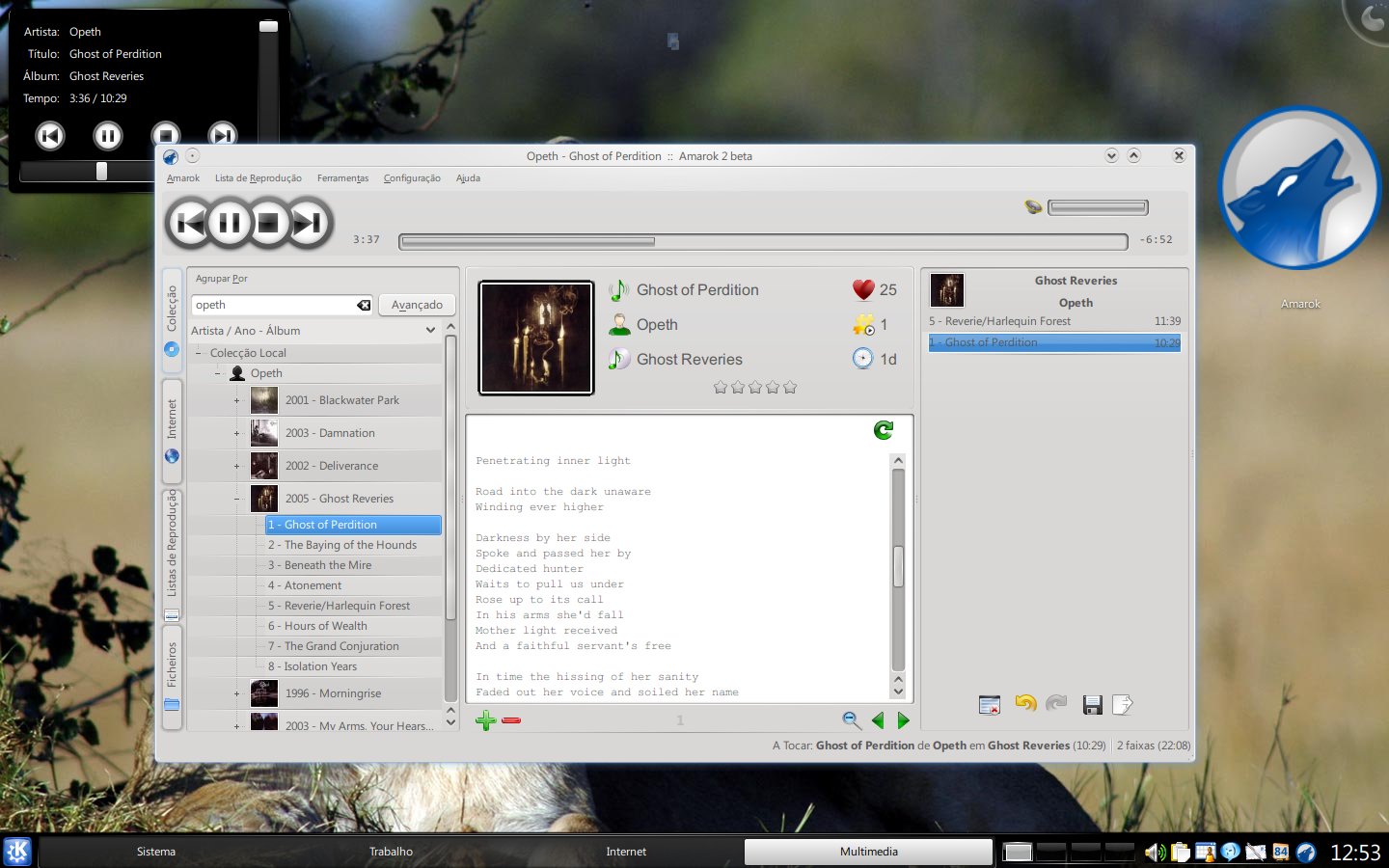Stop playback in Amarok main toolbar
1389x868 pixels.
click(269, 224)
